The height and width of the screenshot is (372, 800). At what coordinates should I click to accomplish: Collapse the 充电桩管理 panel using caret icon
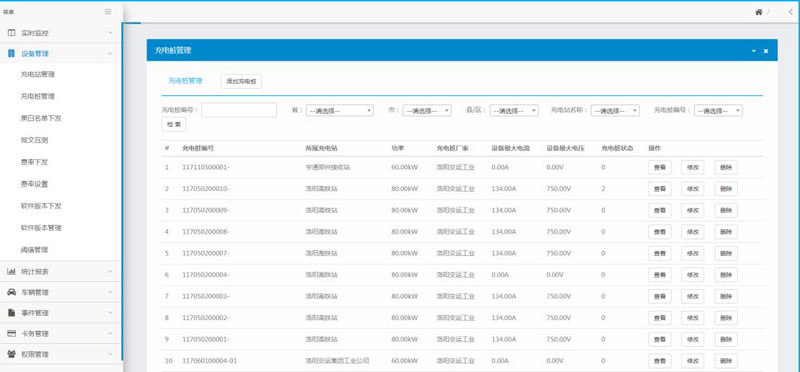pos(754,51)
